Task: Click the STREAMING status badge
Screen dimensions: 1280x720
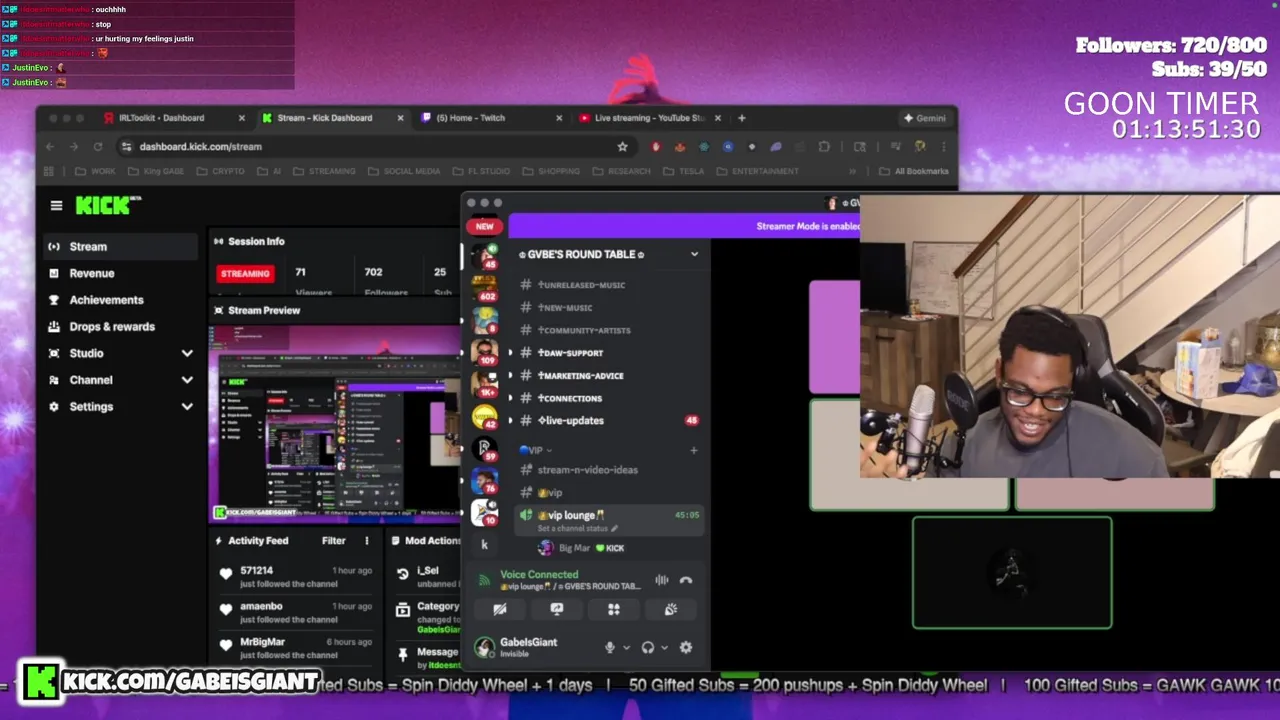Action: pos(245,273)
